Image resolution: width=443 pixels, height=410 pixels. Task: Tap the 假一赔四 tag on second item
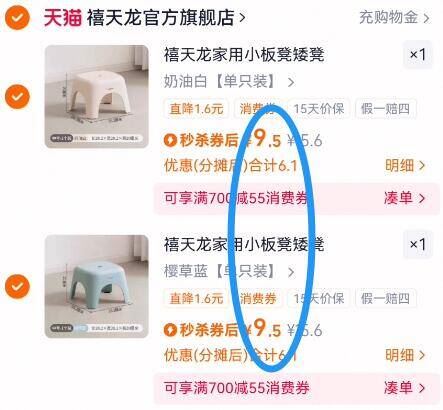point(386,298)
